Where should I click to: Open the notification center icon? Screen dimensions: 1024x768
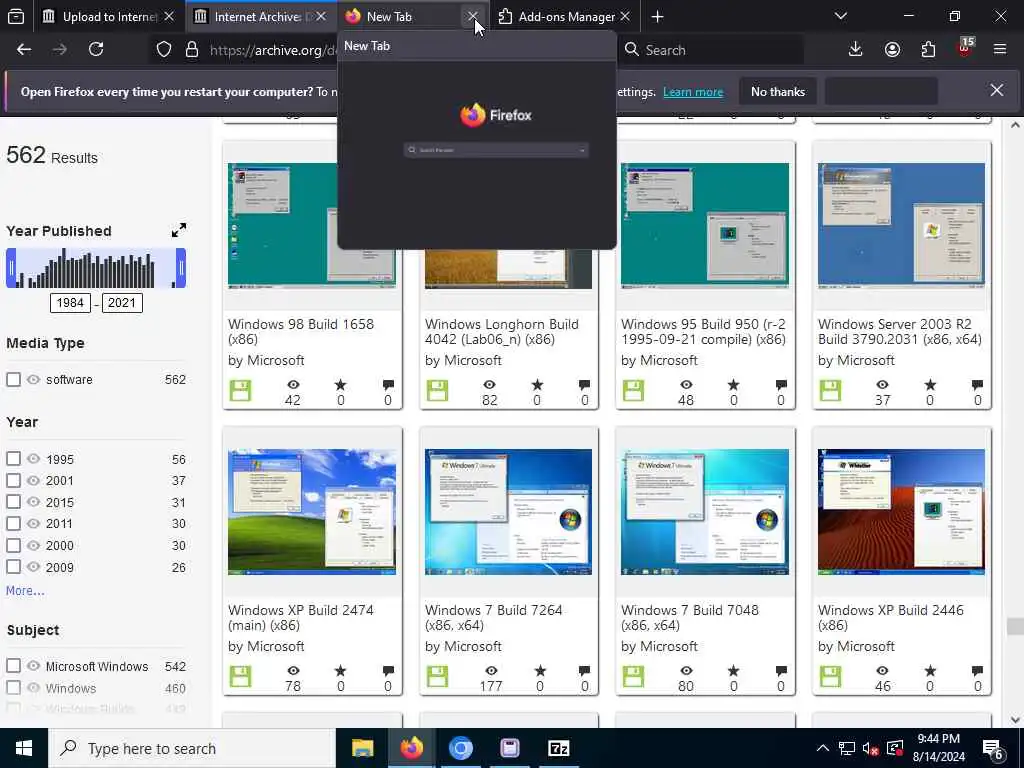(x=993, y=749)
